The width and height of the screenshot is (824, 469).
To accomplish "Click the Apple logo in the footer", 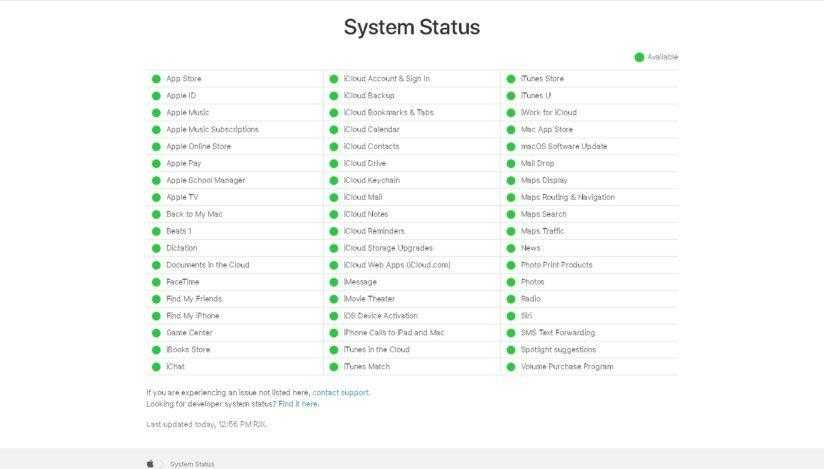I will point(151,464).
